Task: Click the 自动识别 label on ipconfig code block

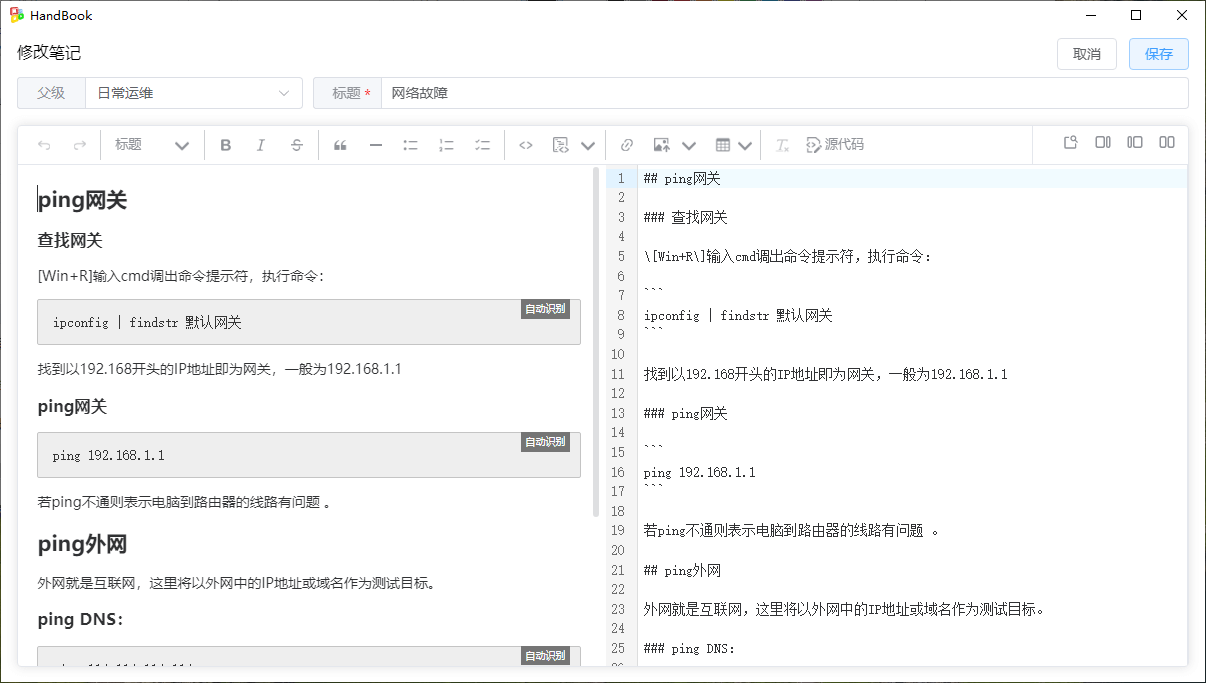Action: pos(545,309)
